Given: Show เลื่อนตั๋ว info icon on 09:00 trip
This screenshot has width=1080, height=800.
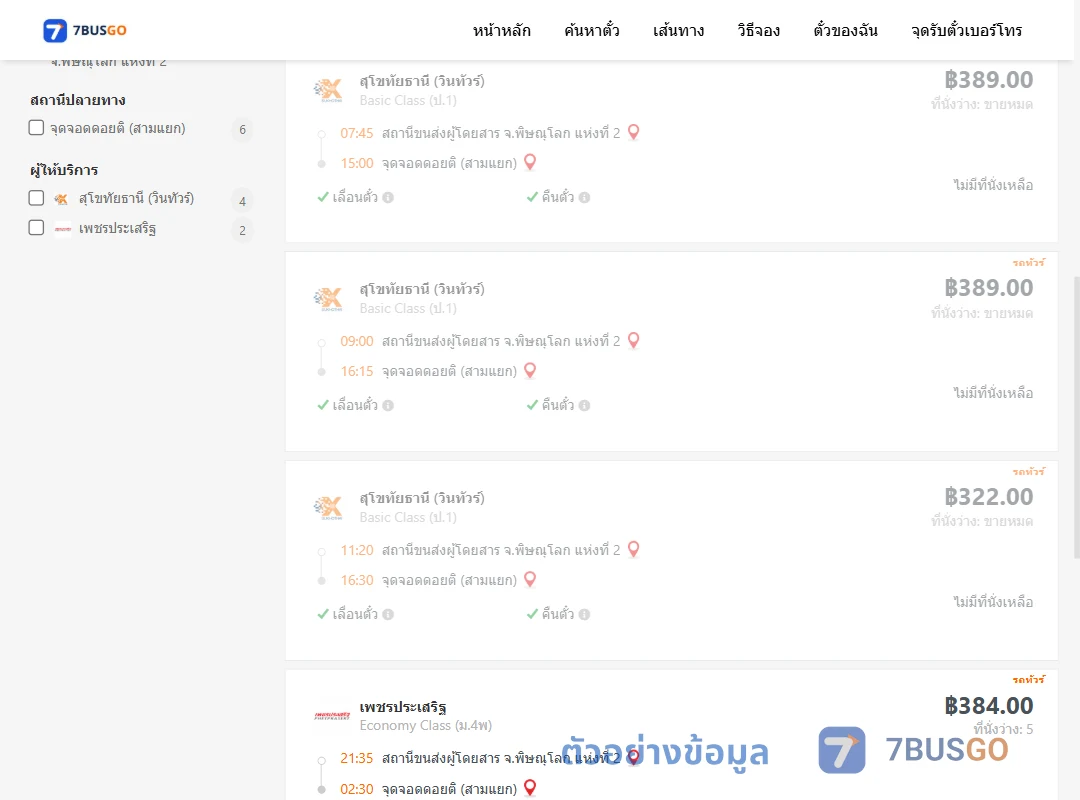Looking at the screenshot, I should click(388, 405).
